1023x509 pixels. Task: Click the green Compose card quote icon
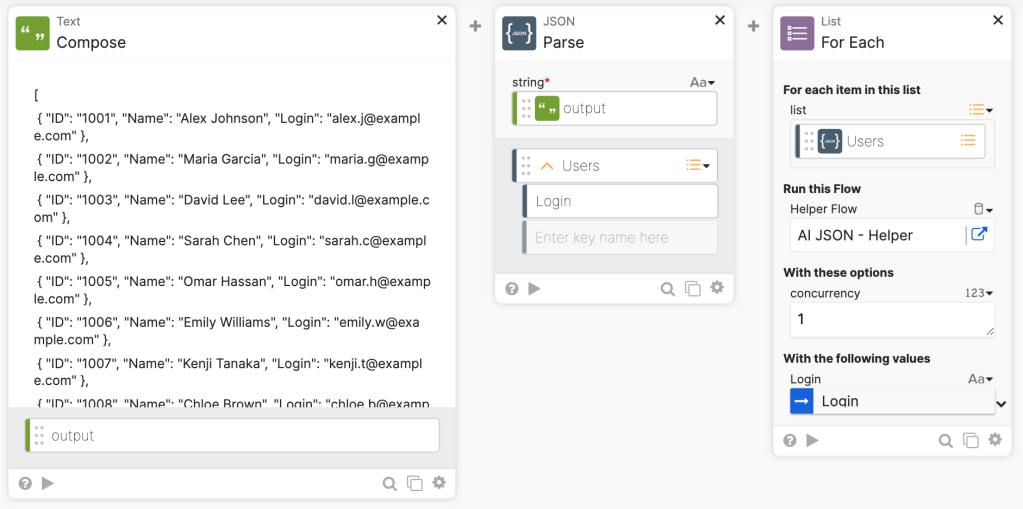pyautogui.click(x=33, y=33)
